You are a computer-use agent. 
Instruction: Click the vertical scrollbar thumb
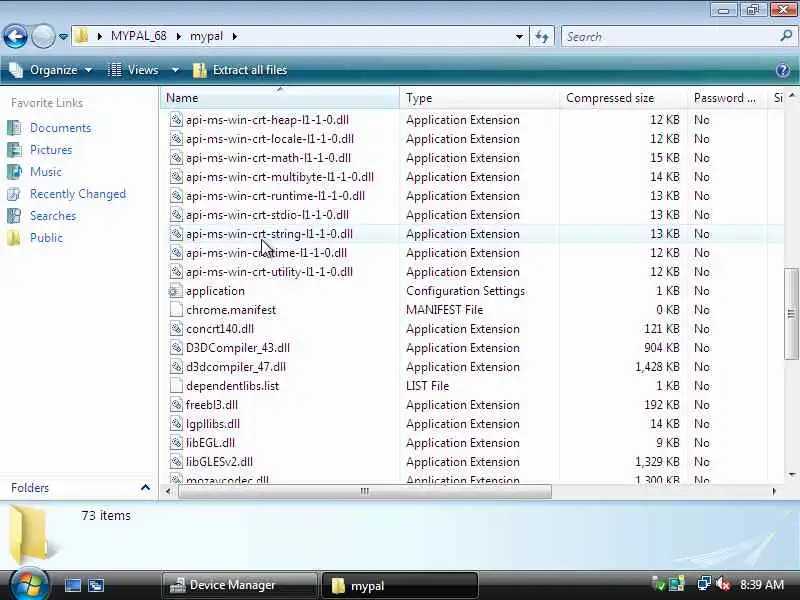click(791, 313)
